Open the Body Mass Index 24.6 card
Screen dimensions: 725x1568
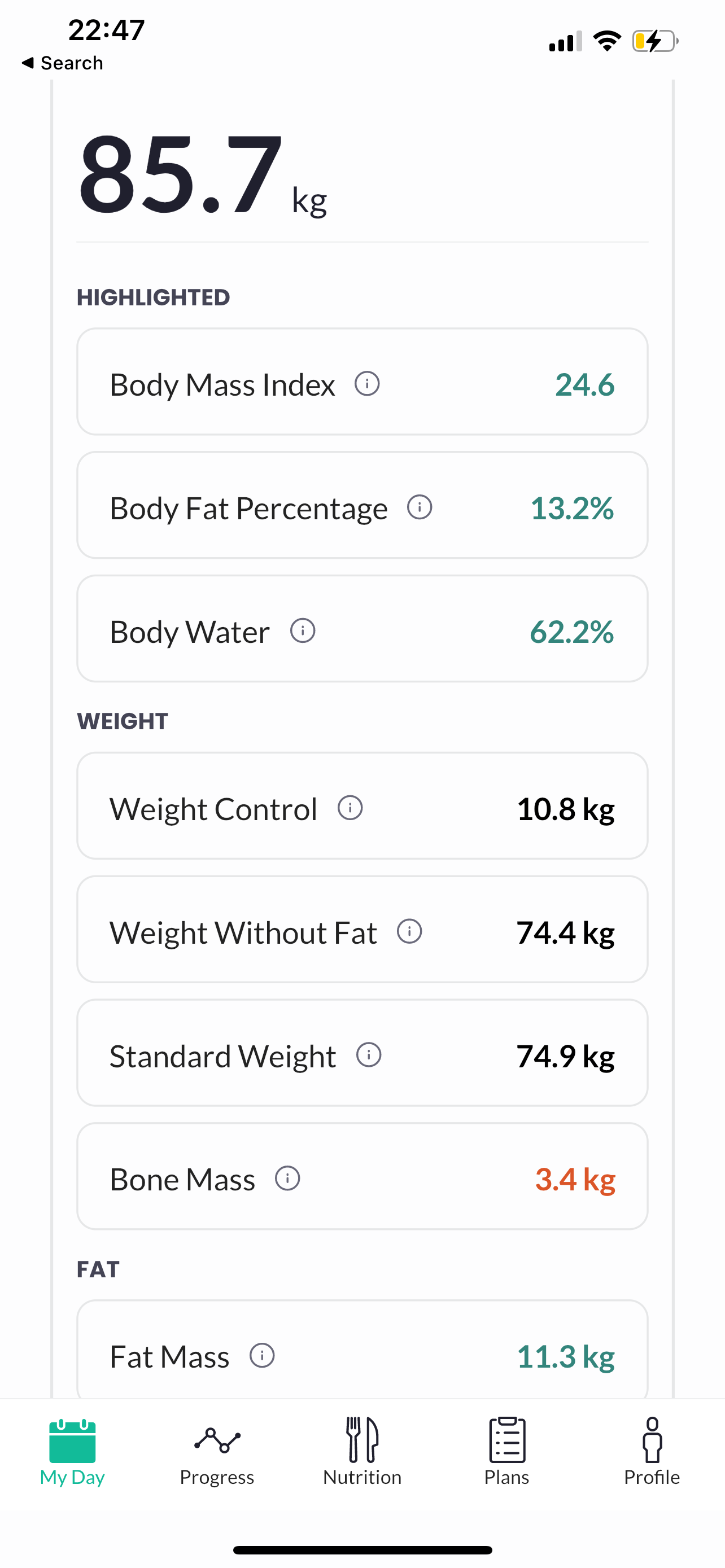pyautogui.click(x=362, y=382)
